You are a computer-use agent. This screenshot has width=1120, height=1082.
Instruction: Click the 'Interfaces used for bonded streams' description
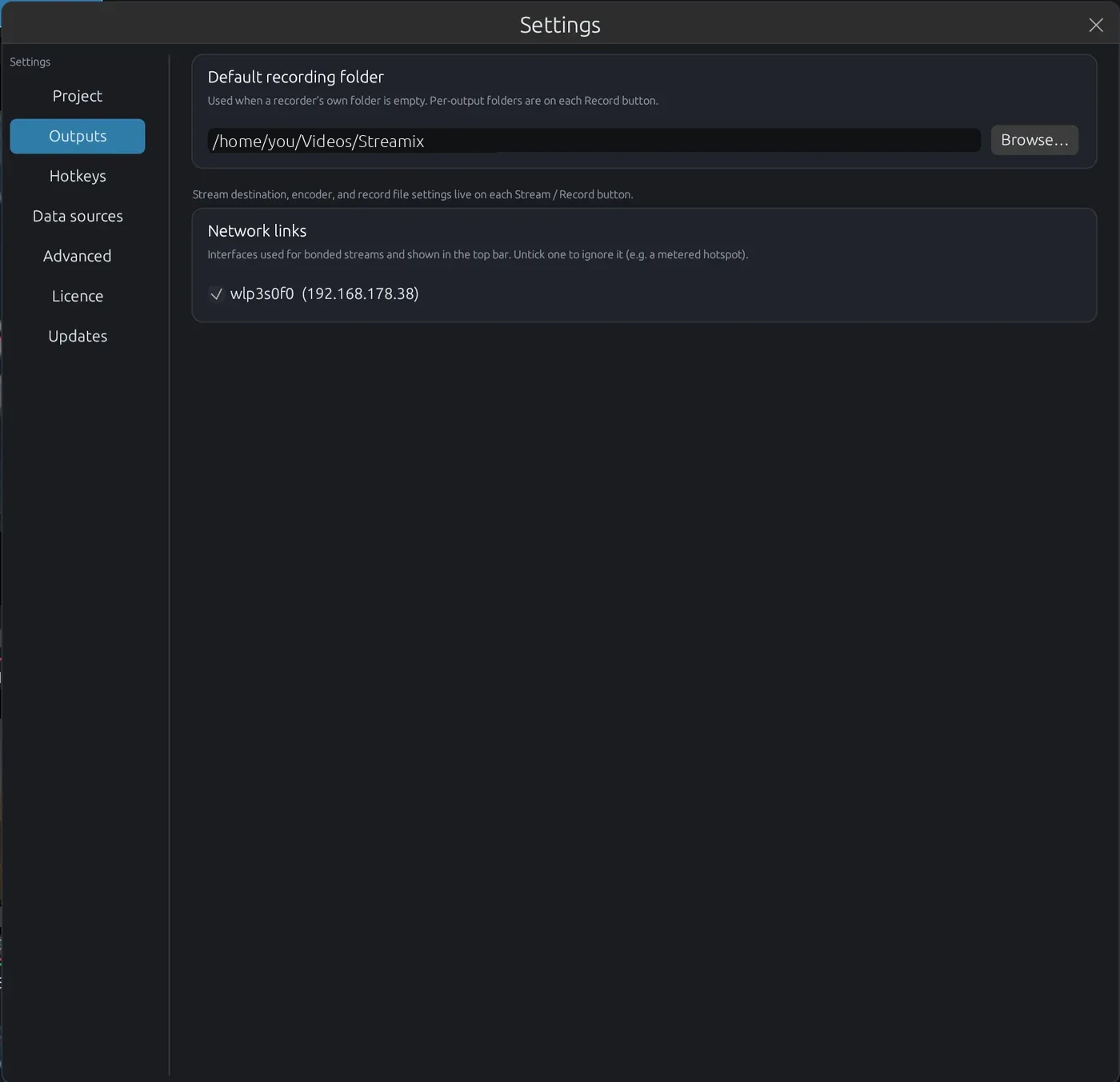click(478, 254)
